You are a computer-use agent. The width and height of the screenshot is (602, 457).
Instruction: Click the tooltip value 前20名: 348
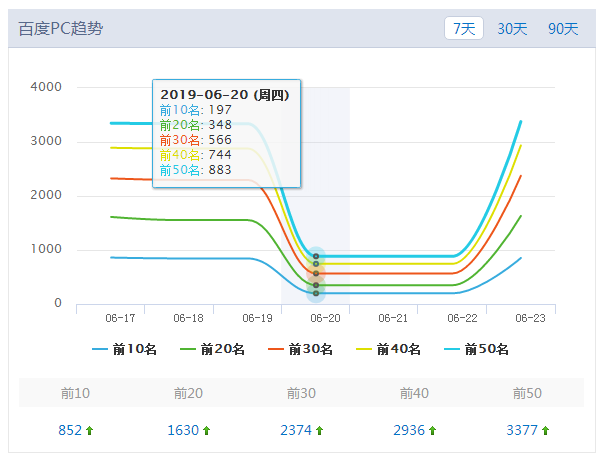coord(196,125)
